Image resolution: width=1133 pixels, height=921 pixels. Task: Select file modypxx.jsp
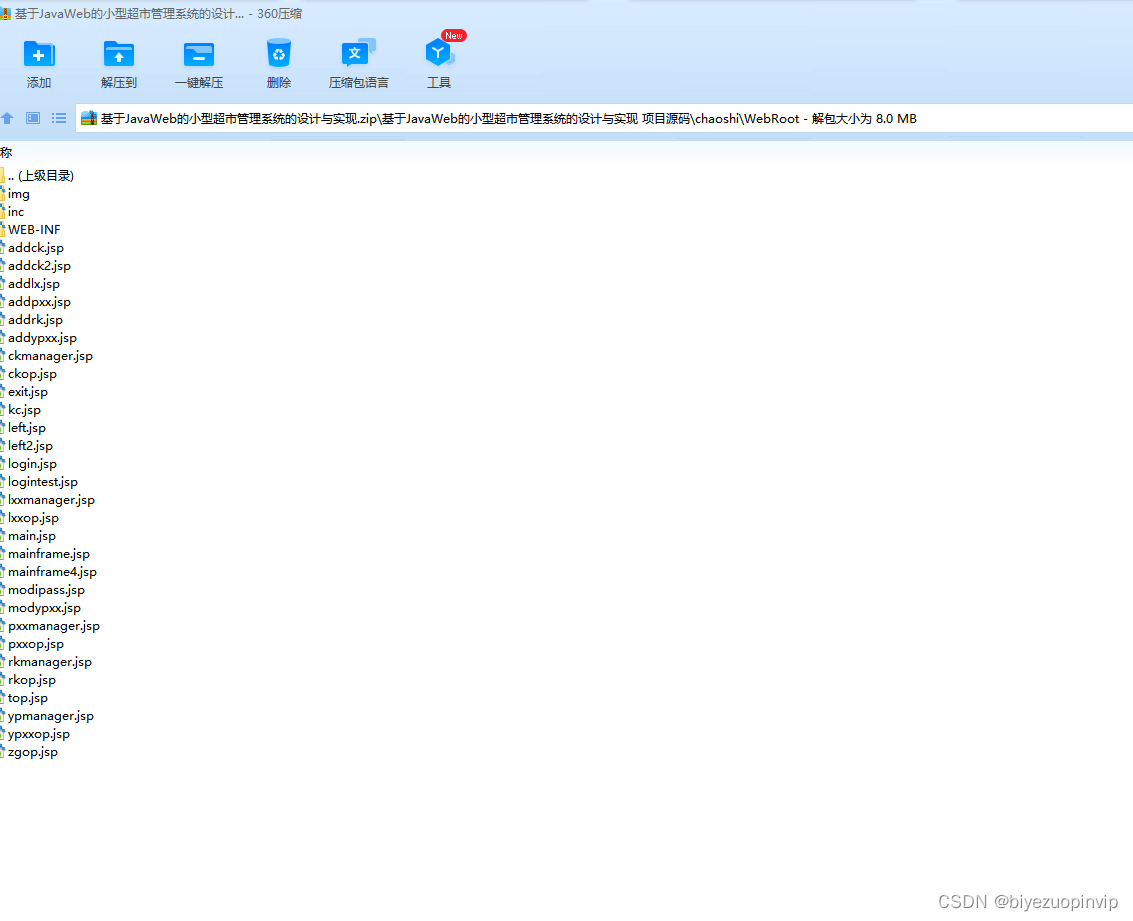point(40,608)
